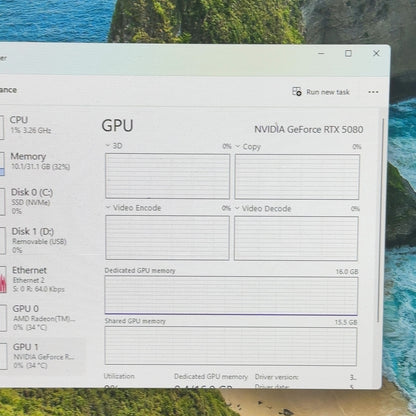Screen dimensions: 416x416
Task: Maximize the Task Manager window
Action: (x=348, y=53)
